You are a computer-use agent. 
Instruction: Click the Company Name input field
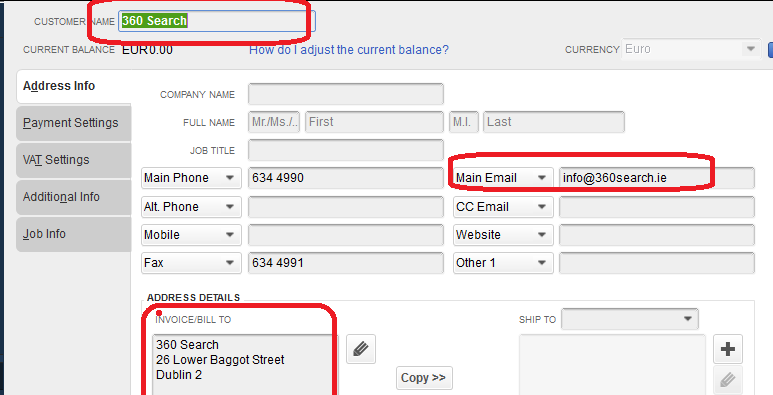pyautogui.click(x=346, y=94)
